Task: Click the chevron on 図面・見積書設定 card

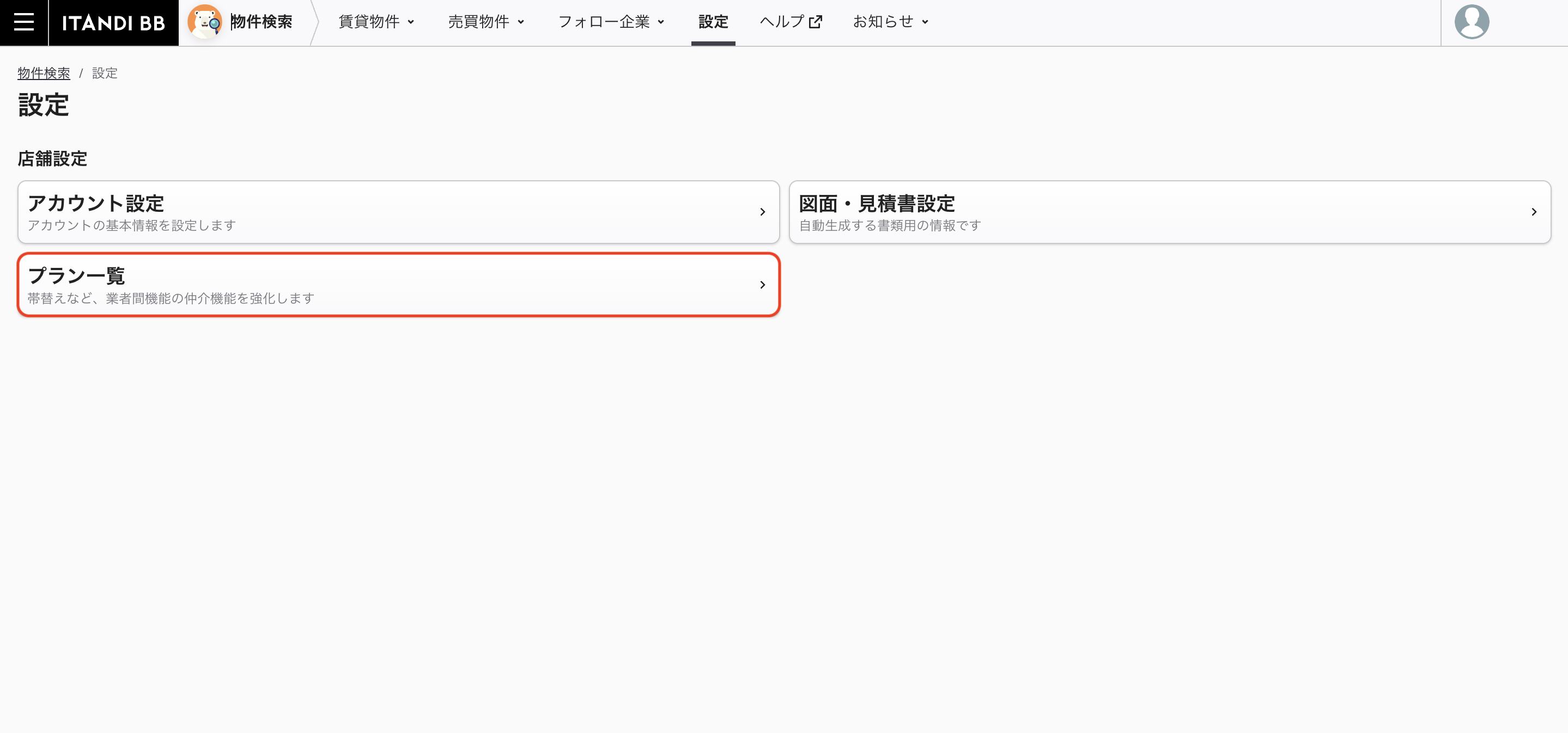Action: [x=1534, y=212]
